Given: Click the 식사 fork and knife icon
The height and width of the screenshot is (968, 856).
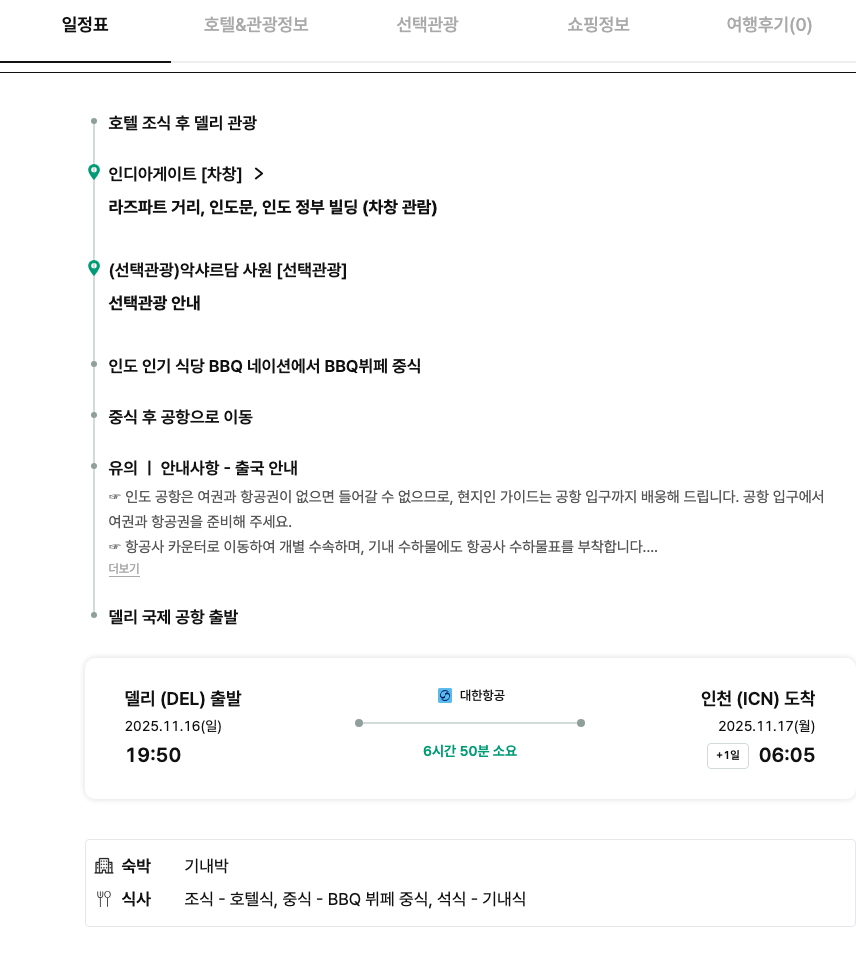Looking at the screenshot, I should (x=104, y=899).
